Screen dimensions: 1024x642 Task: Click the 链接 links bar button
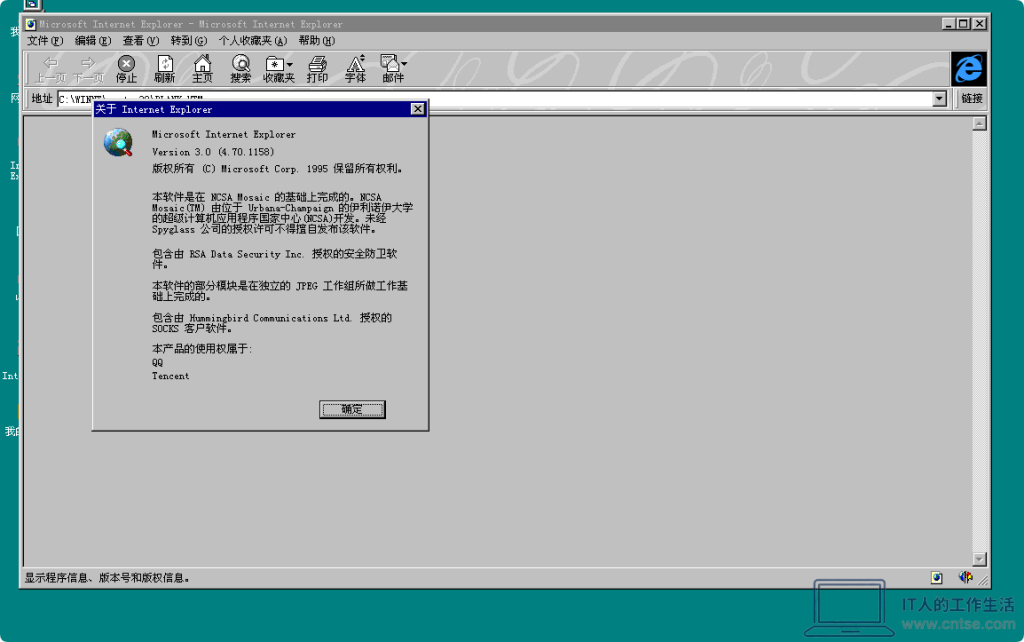(x=972, y=99)
